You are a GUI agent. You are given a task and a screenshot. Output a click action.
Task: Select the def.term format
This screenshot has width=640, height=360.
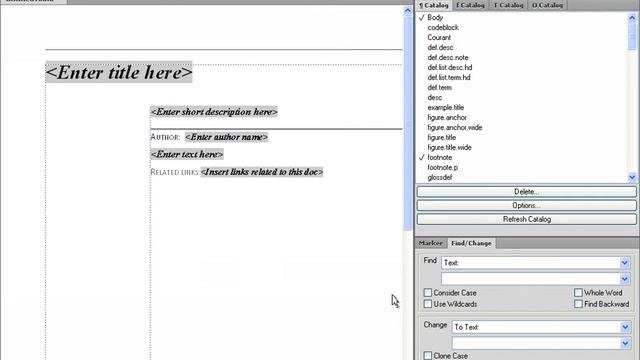click(440, 87)
